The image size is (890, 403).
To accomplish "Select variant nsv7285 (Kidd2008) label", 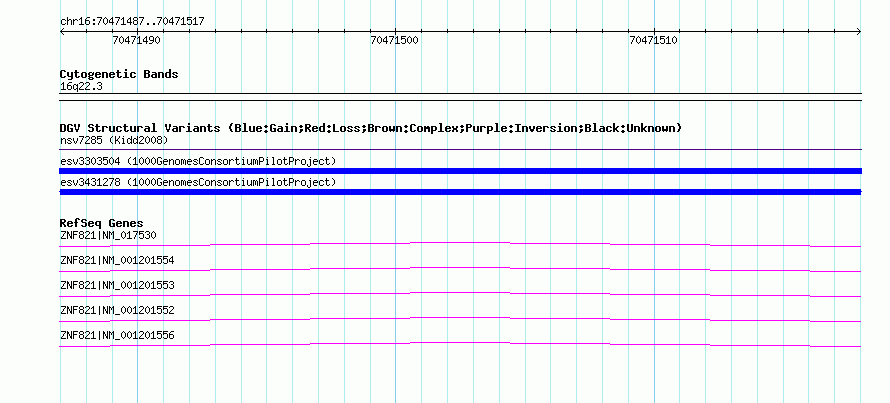I will coord(114,140).
